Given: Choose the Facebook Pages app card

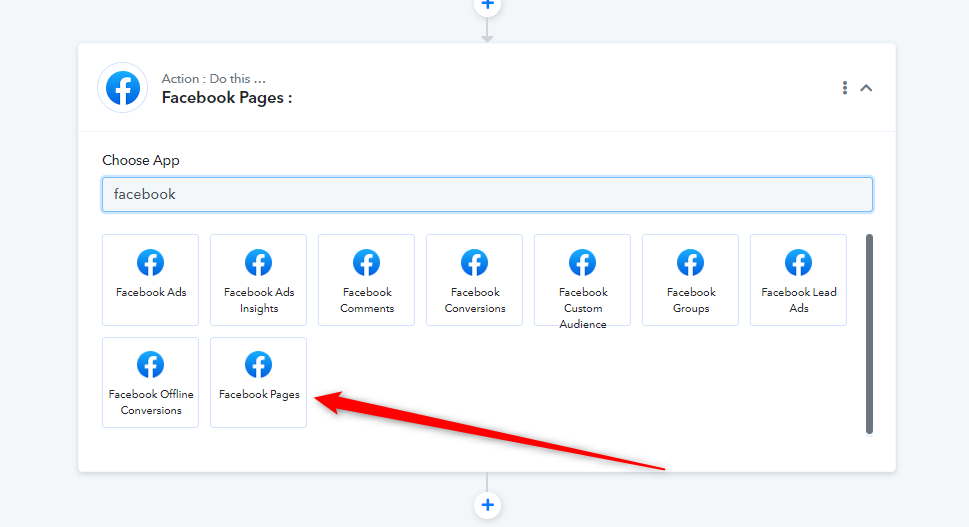Looking at the screenshot, I should point(258,382).
